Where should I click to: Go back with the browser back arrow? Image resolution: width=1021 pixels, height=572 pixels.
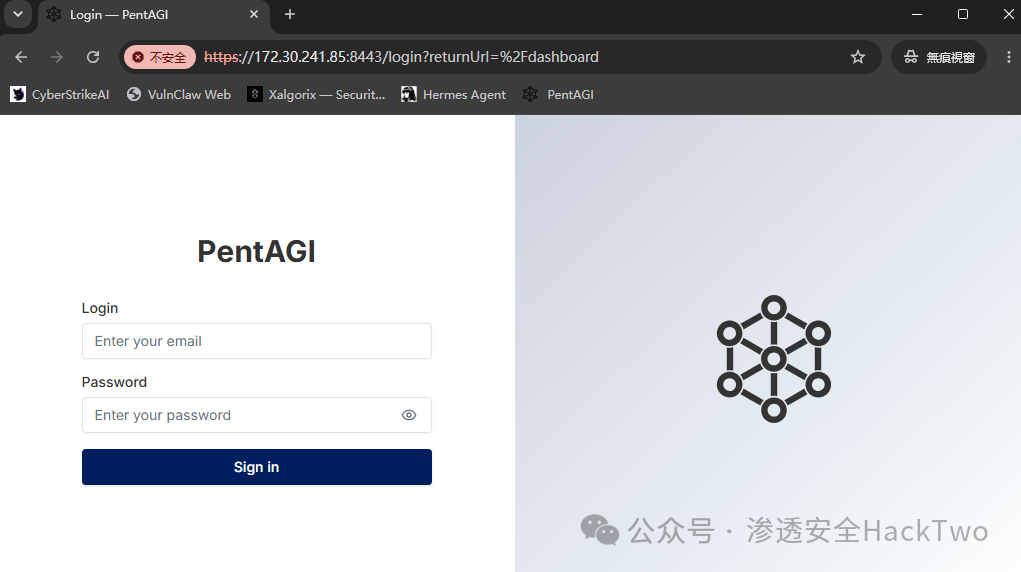click(x=21, y=57)
